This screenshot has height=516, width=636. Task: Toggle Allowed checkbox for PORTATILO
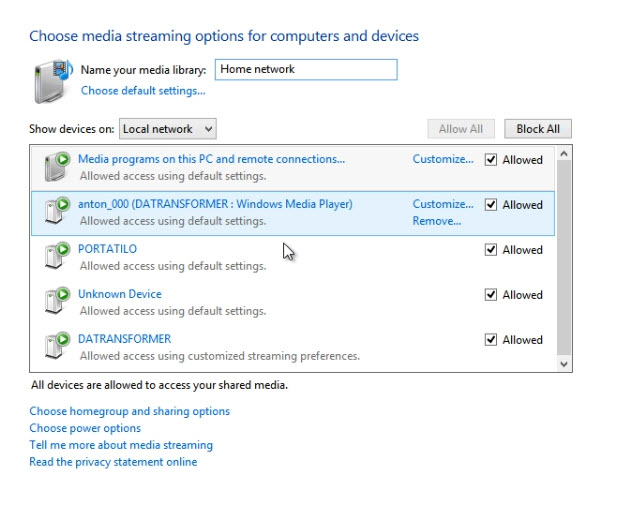(491, 249)
